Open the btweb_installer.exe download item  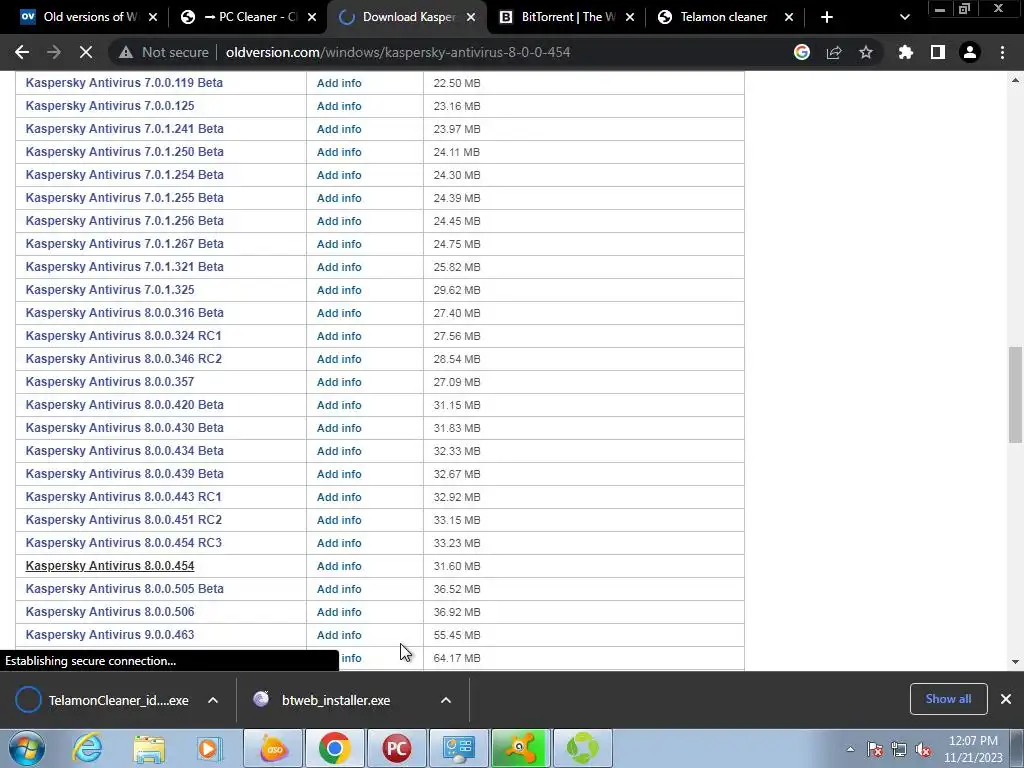click(x=336, y=700)
